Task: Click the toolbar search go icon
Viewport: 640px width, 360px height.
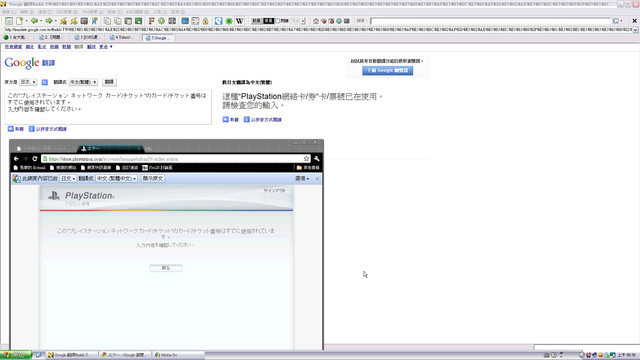Action: (616, 21)
